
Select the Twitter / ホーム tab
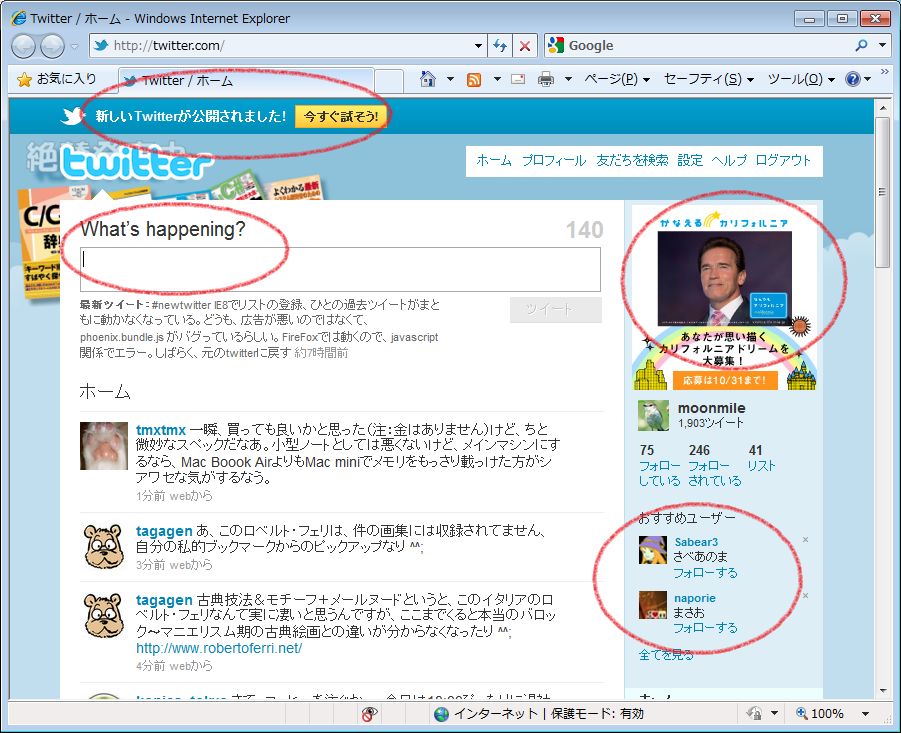coord(245,80)
